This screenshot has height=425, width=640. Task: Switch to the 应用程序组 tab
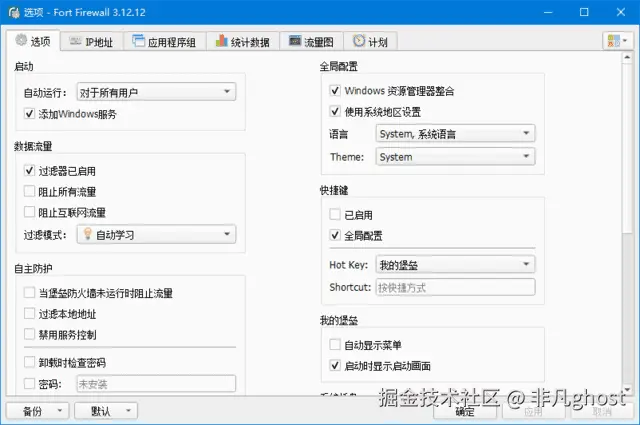(164, 41)
